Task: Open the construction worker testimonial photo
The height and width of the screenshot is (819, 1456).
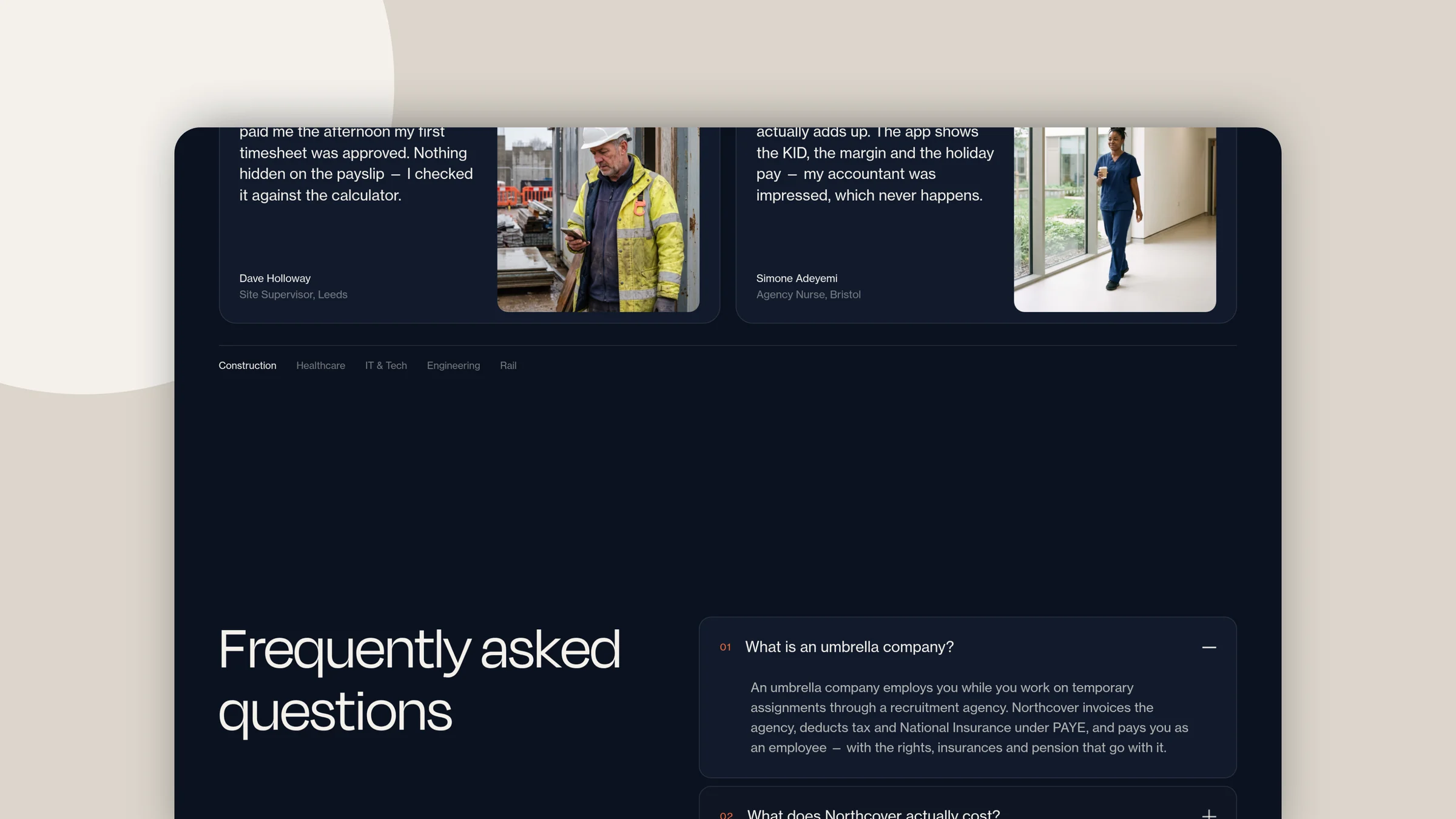Action: [x=598, y=220]
